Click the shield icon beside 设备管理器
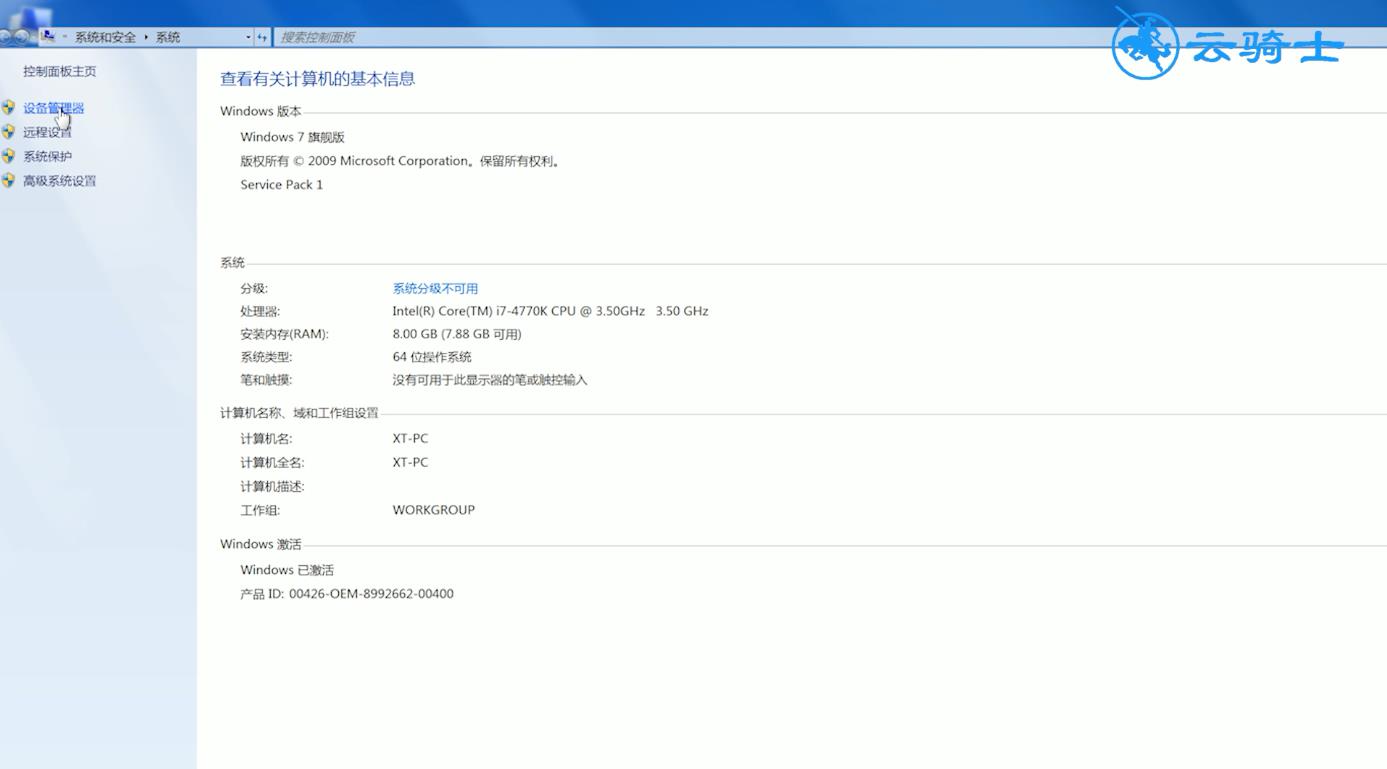The image size is (1387, 769). [x=9, y=108]
